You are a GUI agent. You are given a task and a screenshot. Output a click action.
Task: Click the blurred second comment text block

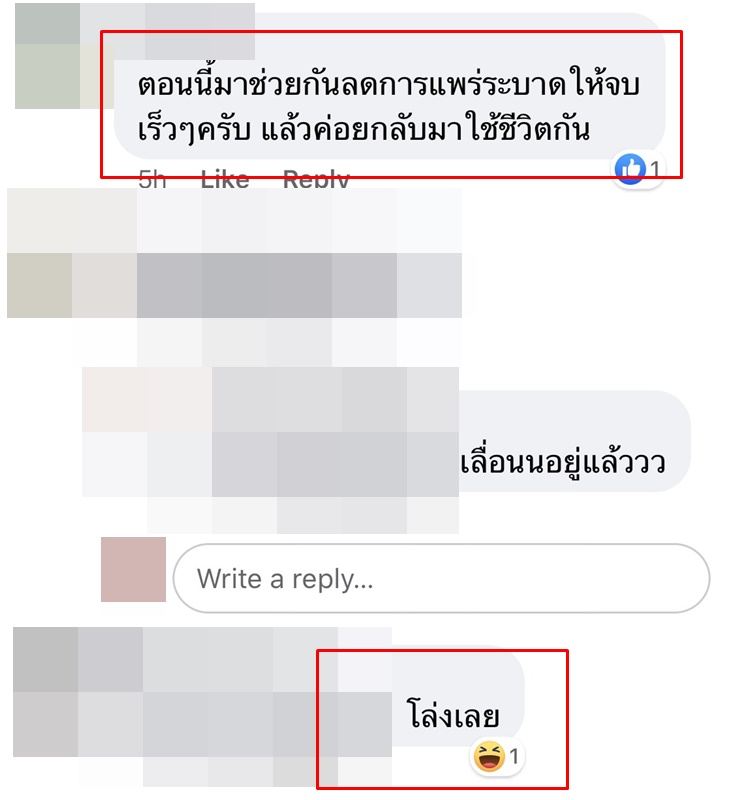point(299,278)
